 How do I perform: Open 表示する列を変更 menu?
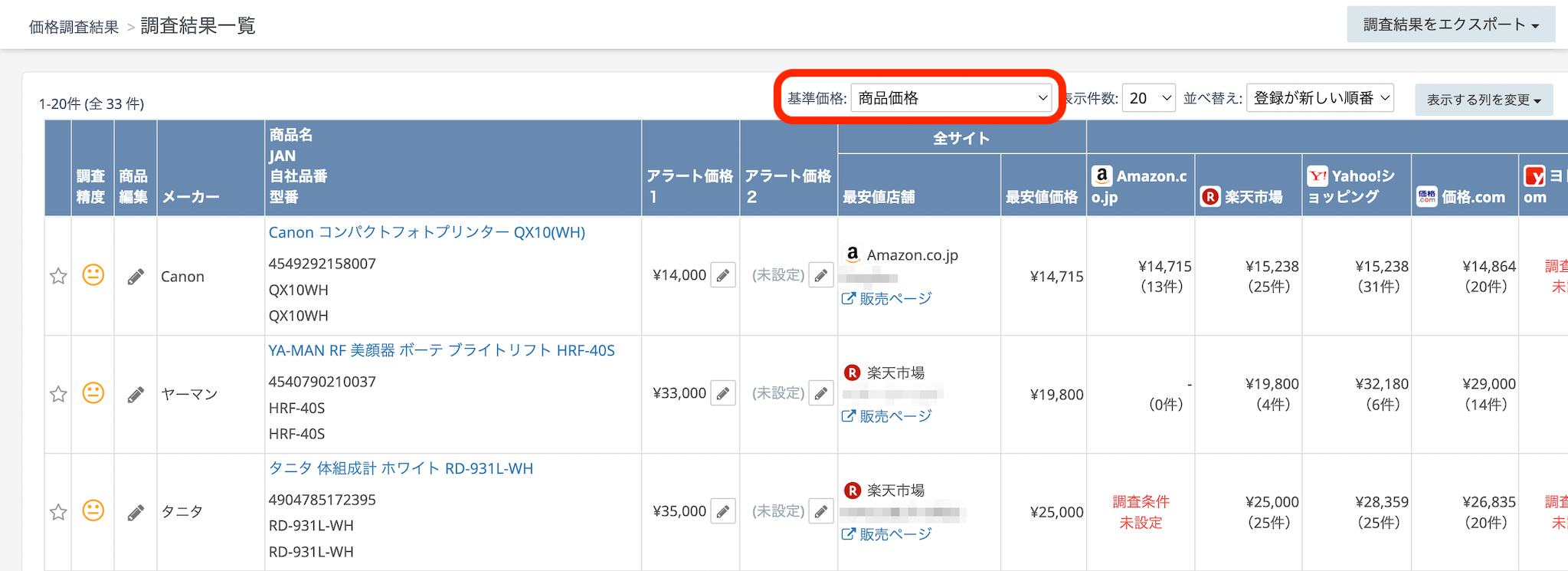pos(1483,100)
